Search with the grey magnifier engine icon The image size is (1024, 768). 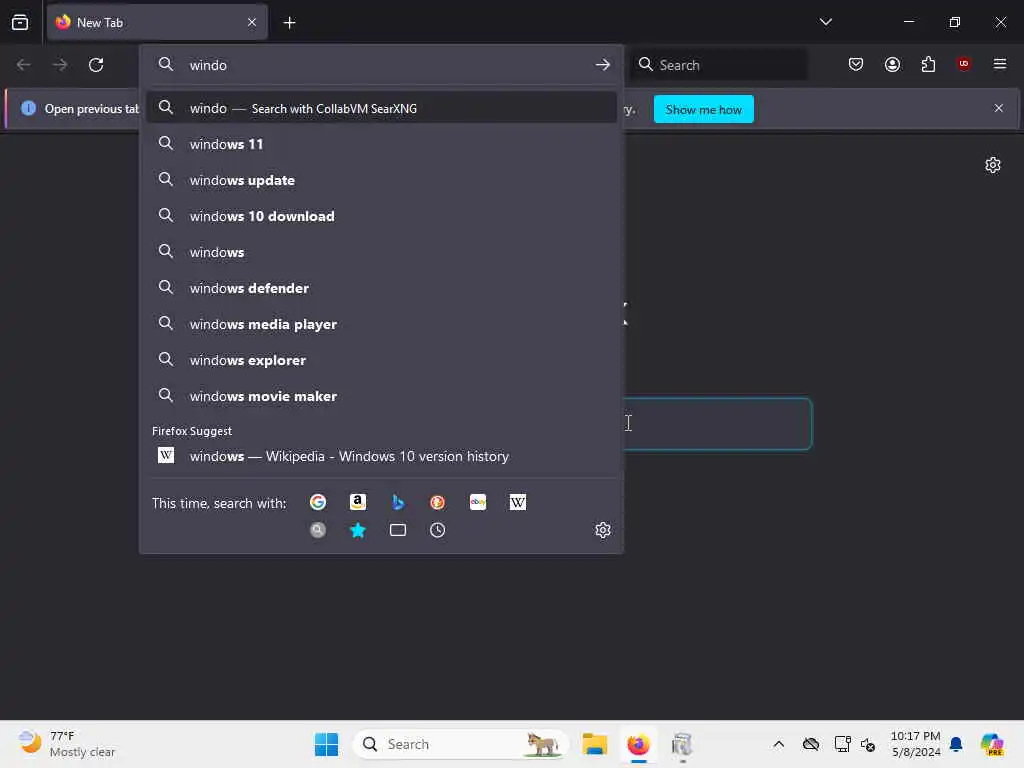click(x=318, y=530)
